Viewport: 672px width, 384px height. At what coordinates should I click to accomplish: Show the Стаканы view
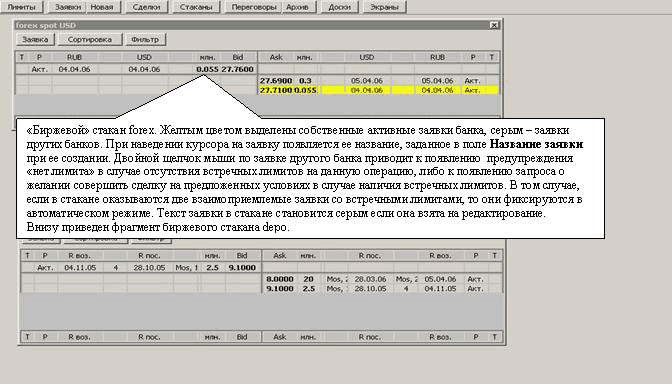click(196, 7)
